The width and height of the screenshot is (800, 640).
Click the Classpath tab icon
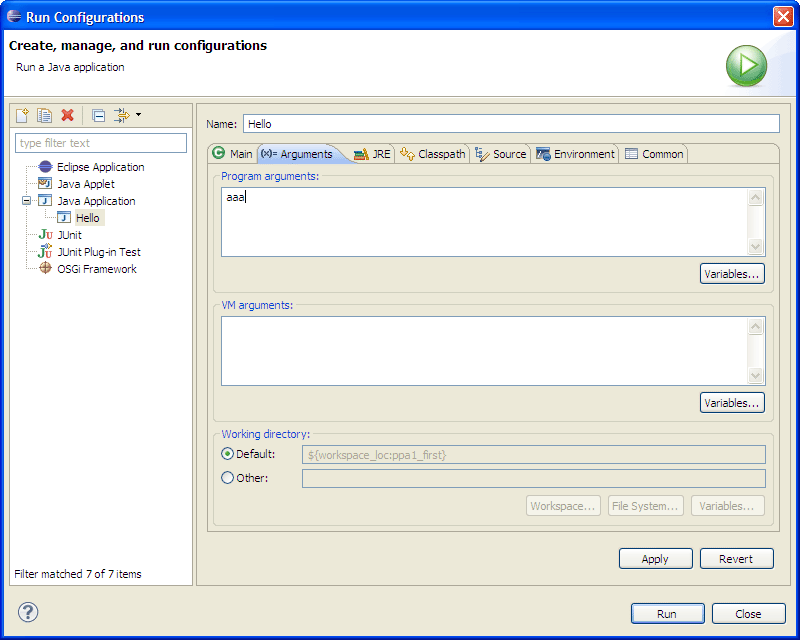(x=407, y=153)
